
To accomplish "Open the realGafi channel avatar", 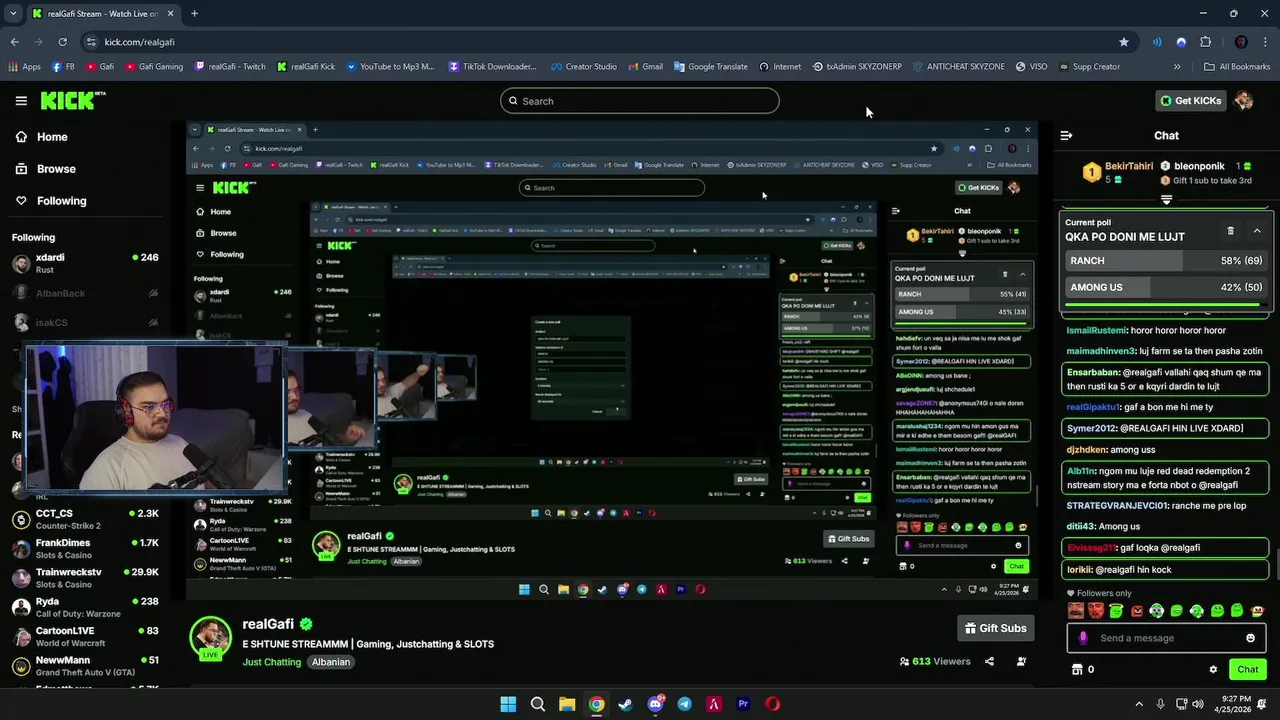I will click(x=211, y=639).
